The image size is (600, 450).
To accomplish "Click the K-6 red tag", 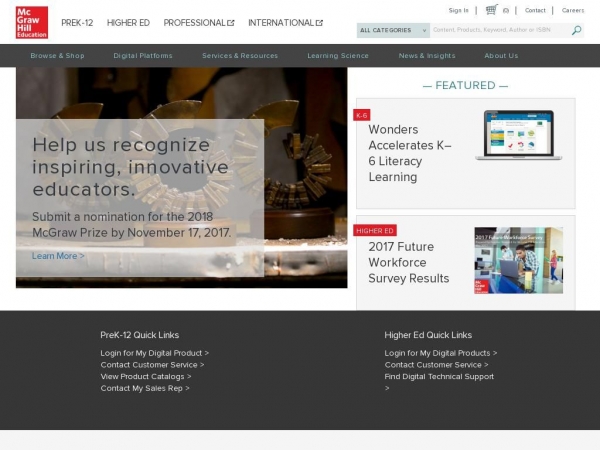I will click(362, 115).
